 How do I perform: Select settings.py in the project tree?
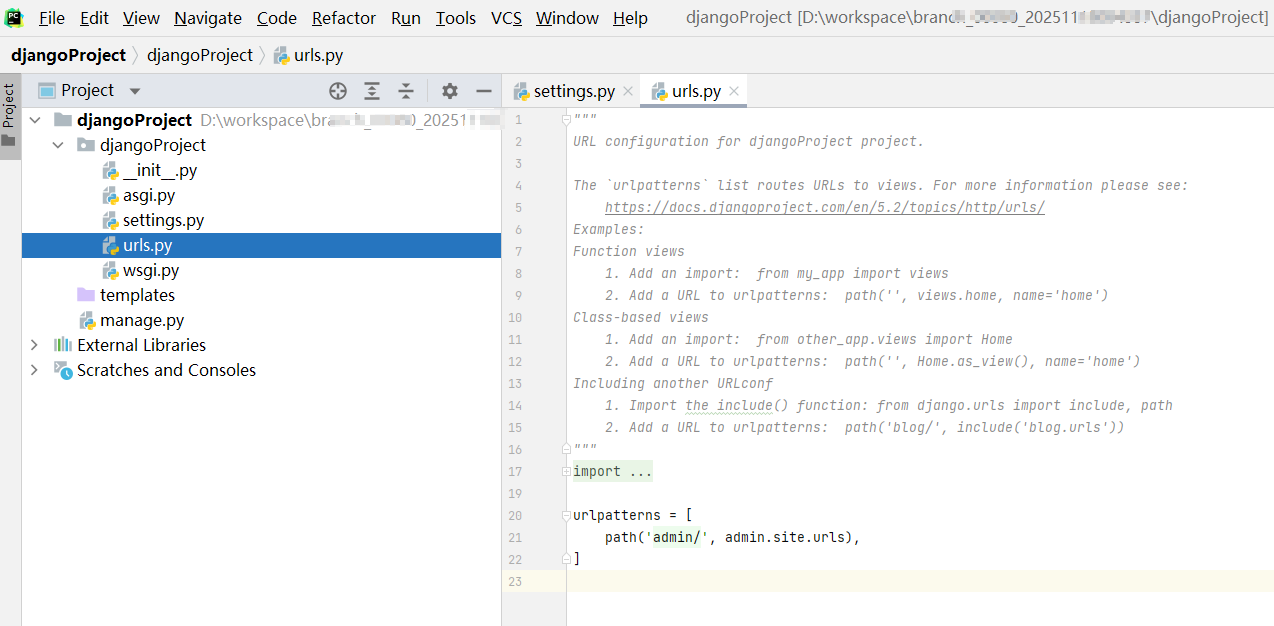[x=164, y=220]
